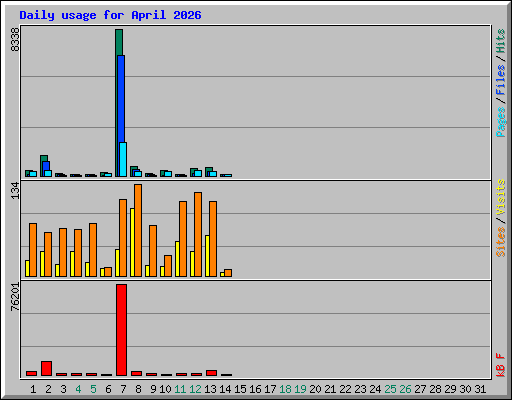Click the tall red KBytes bar for day 7
The width and height of the screenshot is (512, 400).
121,330
